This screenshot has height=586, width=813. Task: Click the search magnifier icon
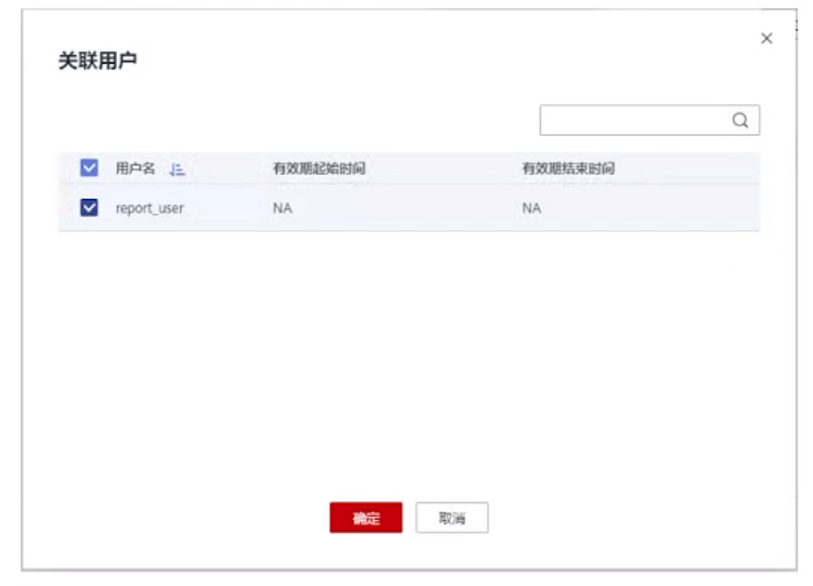[x=740, y=120]
